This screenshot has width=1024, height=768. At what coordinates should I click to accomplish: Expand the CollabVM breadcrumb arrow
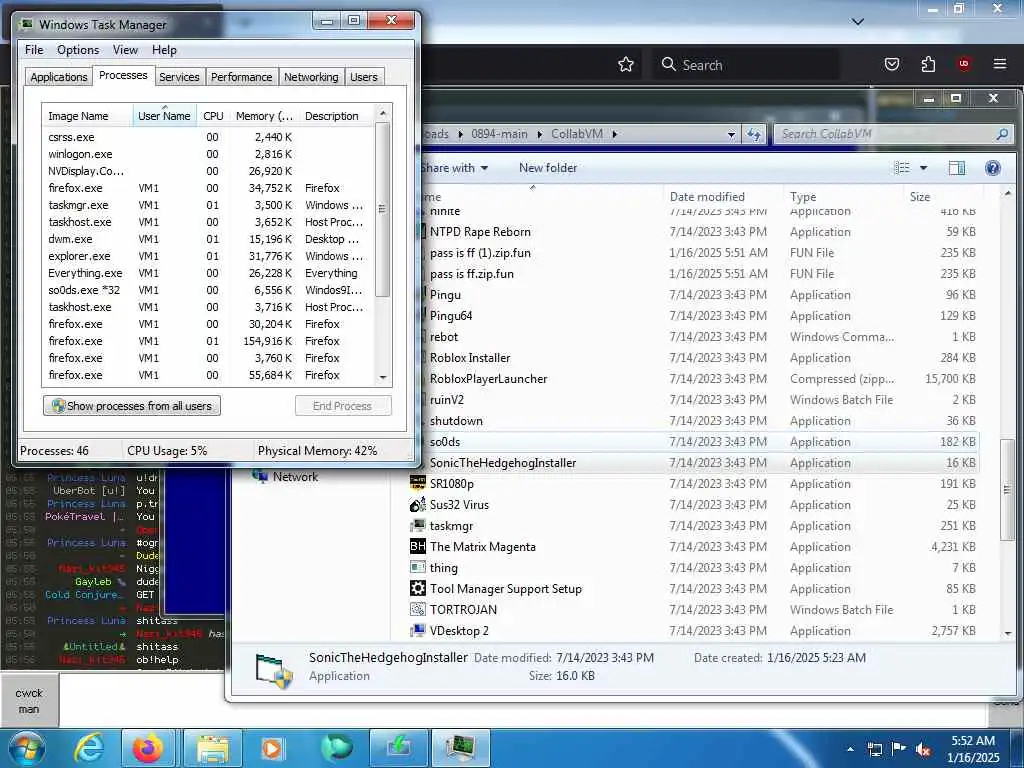615,134
